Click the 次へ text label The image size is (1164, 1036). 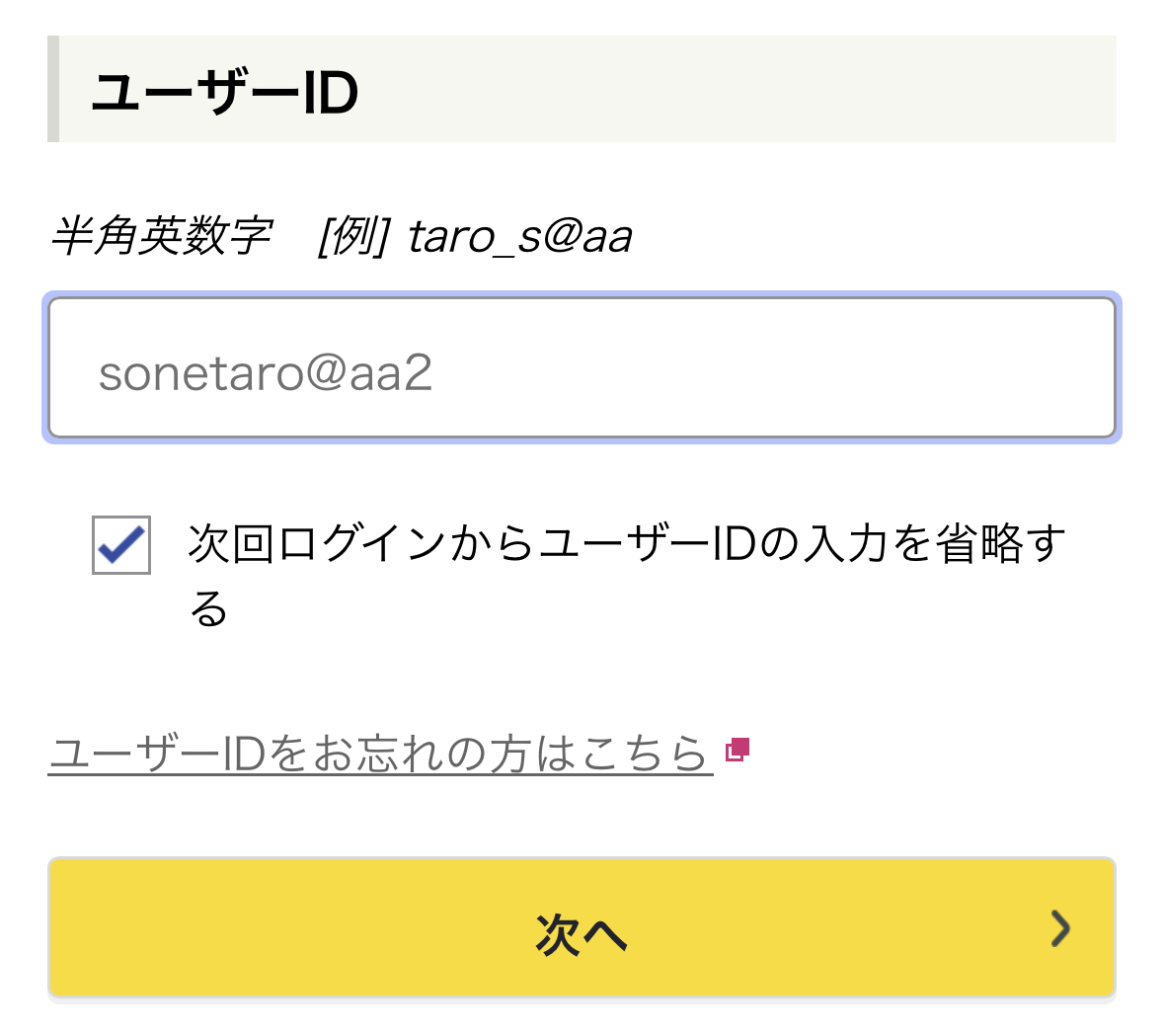pyautogui.click(x=581, y=933)
